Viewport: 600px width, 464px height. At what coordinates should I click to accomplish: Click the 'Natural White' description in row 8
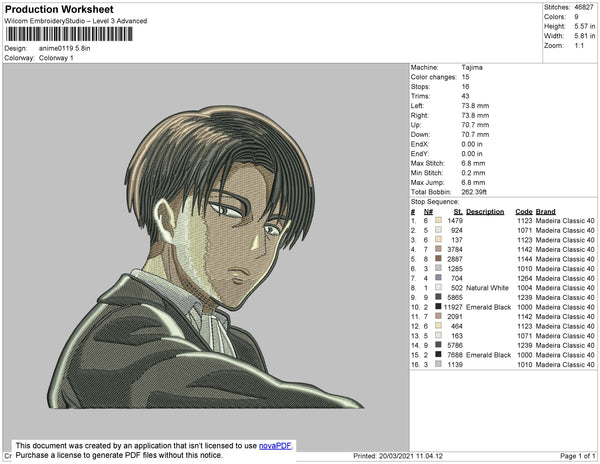(488, 288)
